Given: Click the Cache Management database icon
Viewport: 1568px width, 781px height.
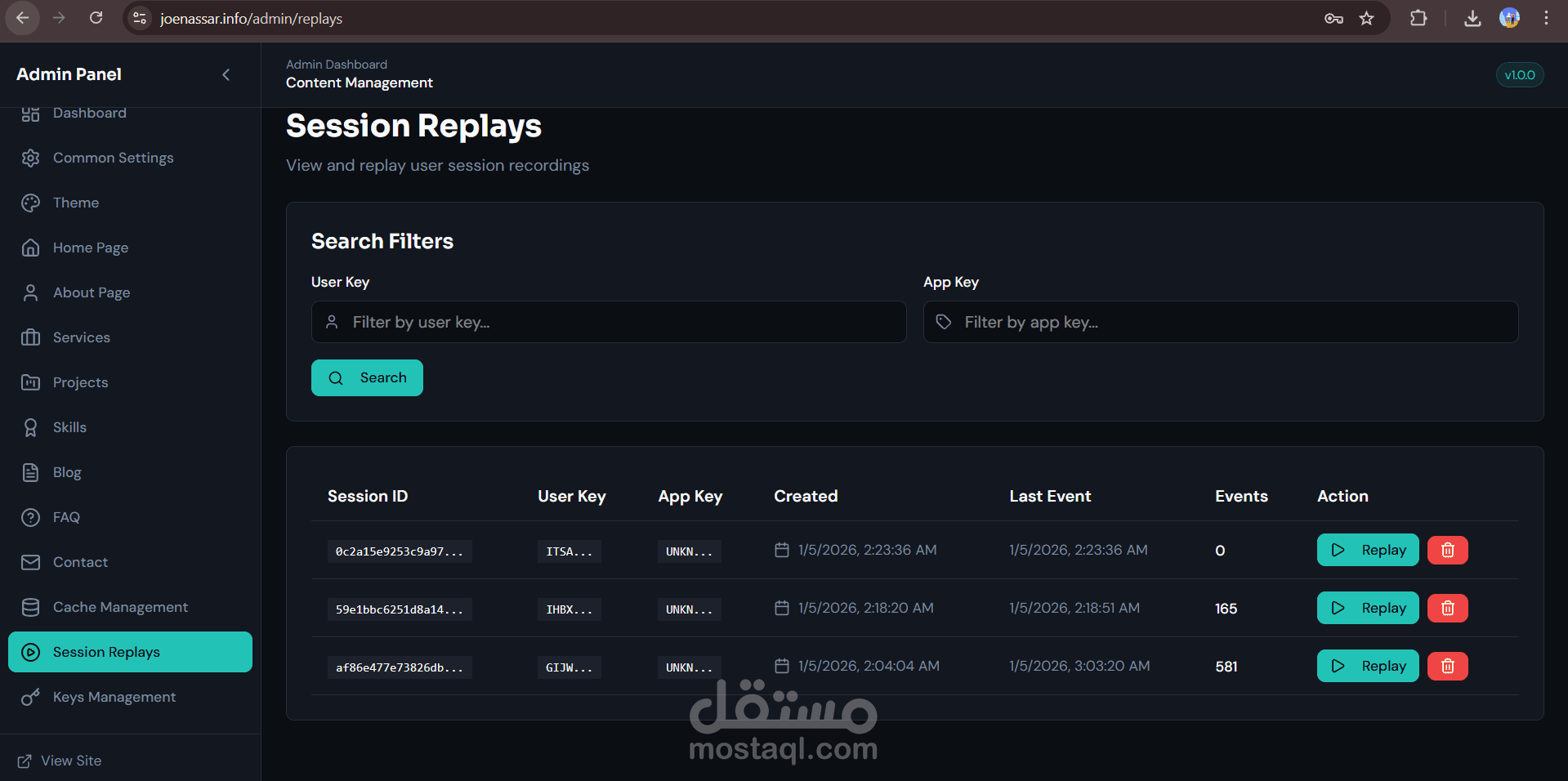Looking at the screenshot, I should (x=30, y=607).
